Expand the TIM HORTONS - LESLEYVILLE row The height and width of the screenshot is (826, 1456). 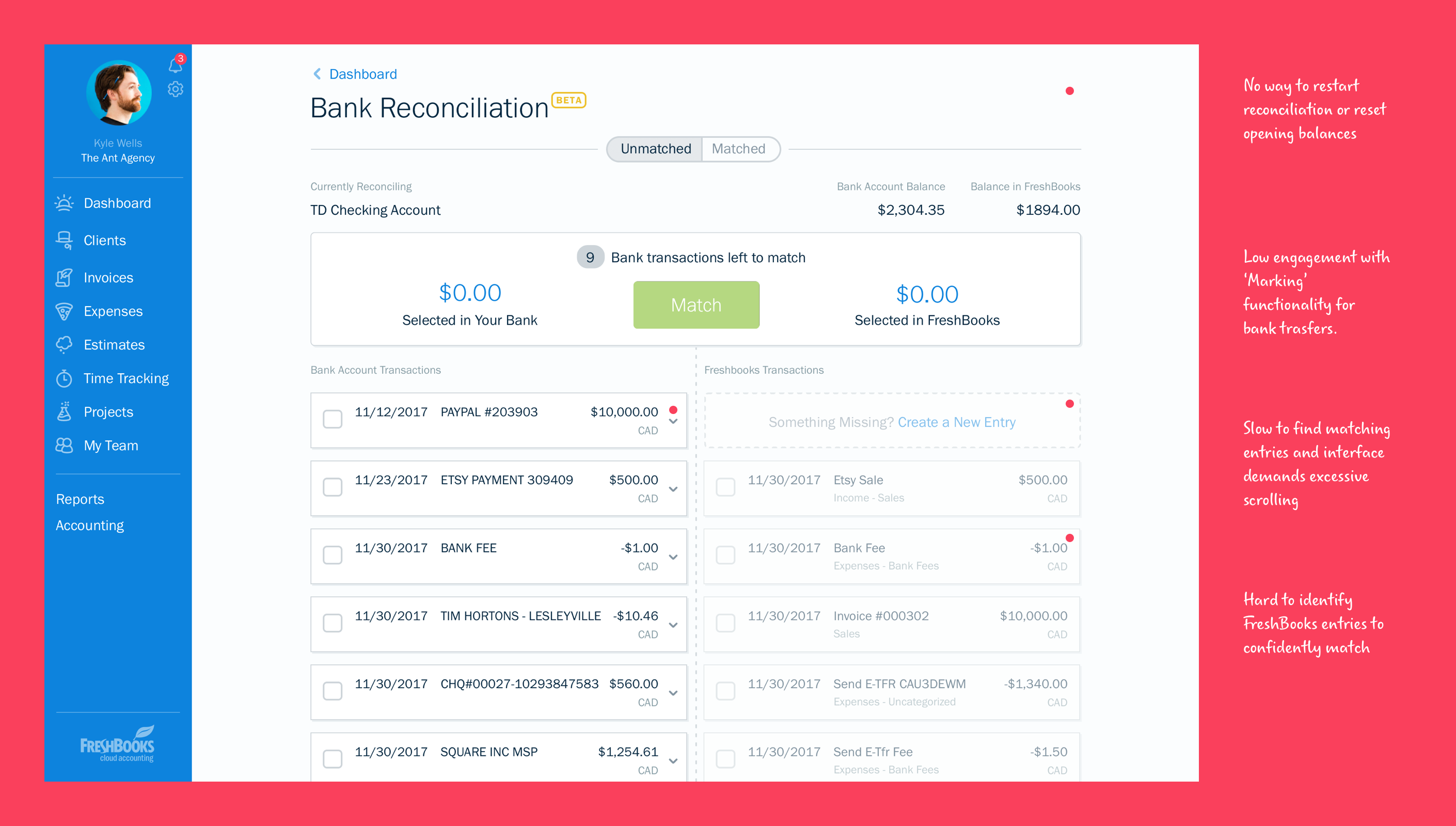pos(673,624)
